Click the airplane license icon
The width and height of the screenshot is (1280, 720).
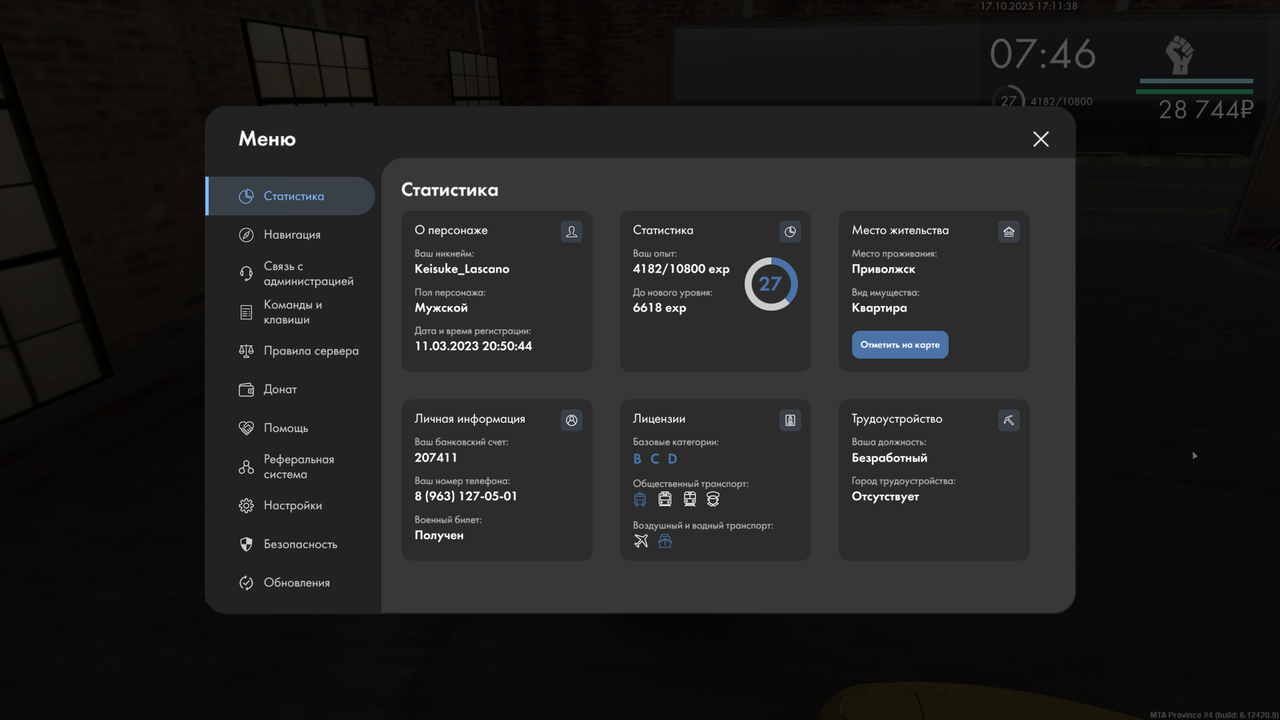[641, 541]
